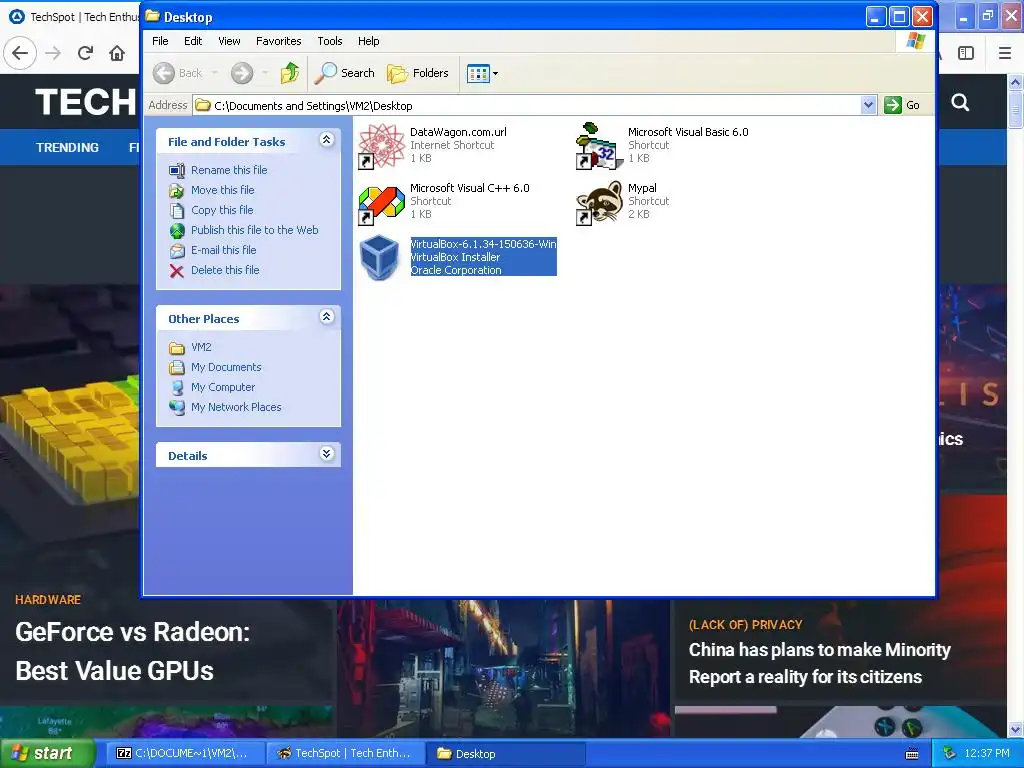Click the Go button
The height and width of the screenshot is (768, 1024).
[x=903, y=105]
